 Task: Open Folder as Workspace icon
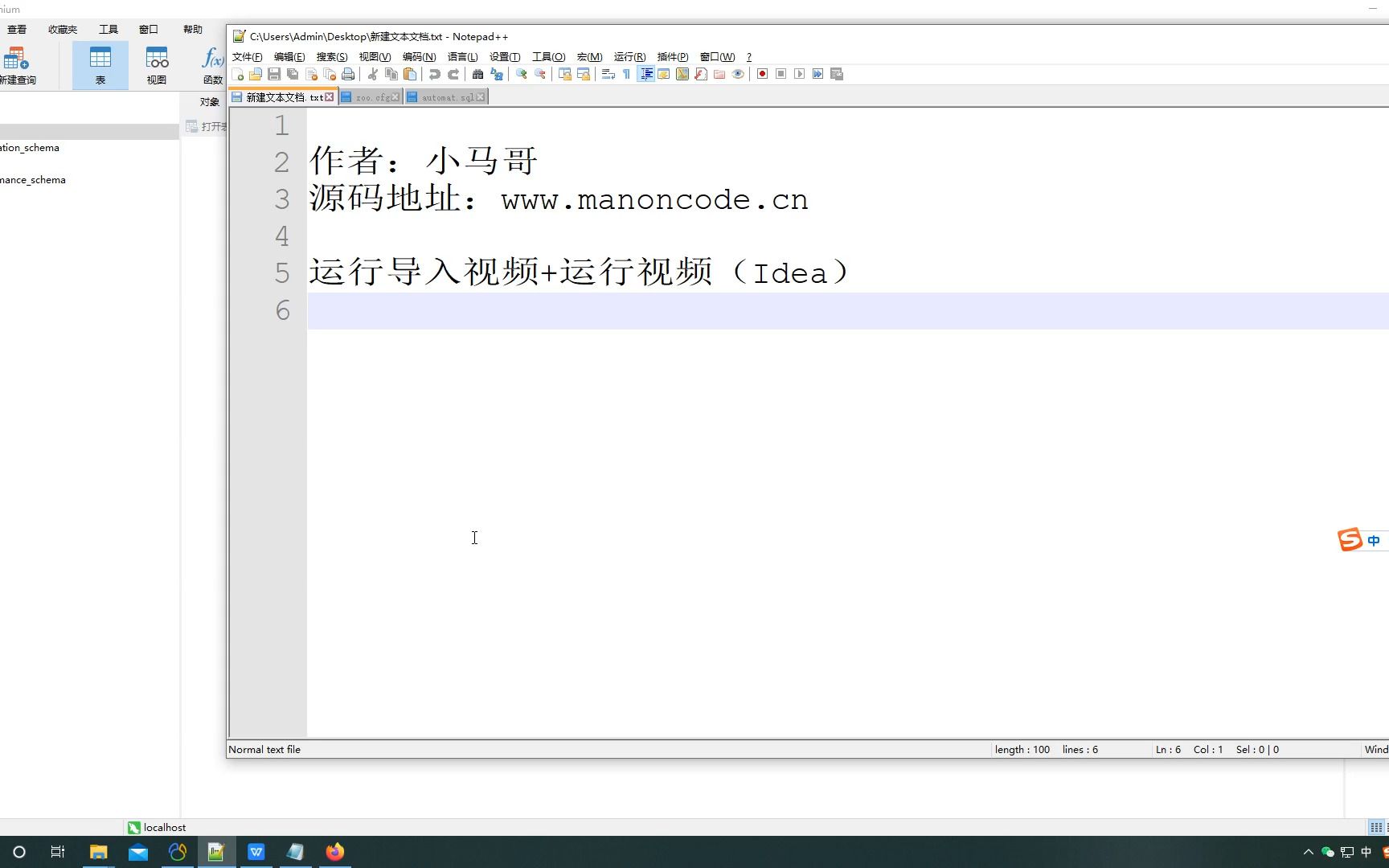pyautogui.click(x=719, y=74)
